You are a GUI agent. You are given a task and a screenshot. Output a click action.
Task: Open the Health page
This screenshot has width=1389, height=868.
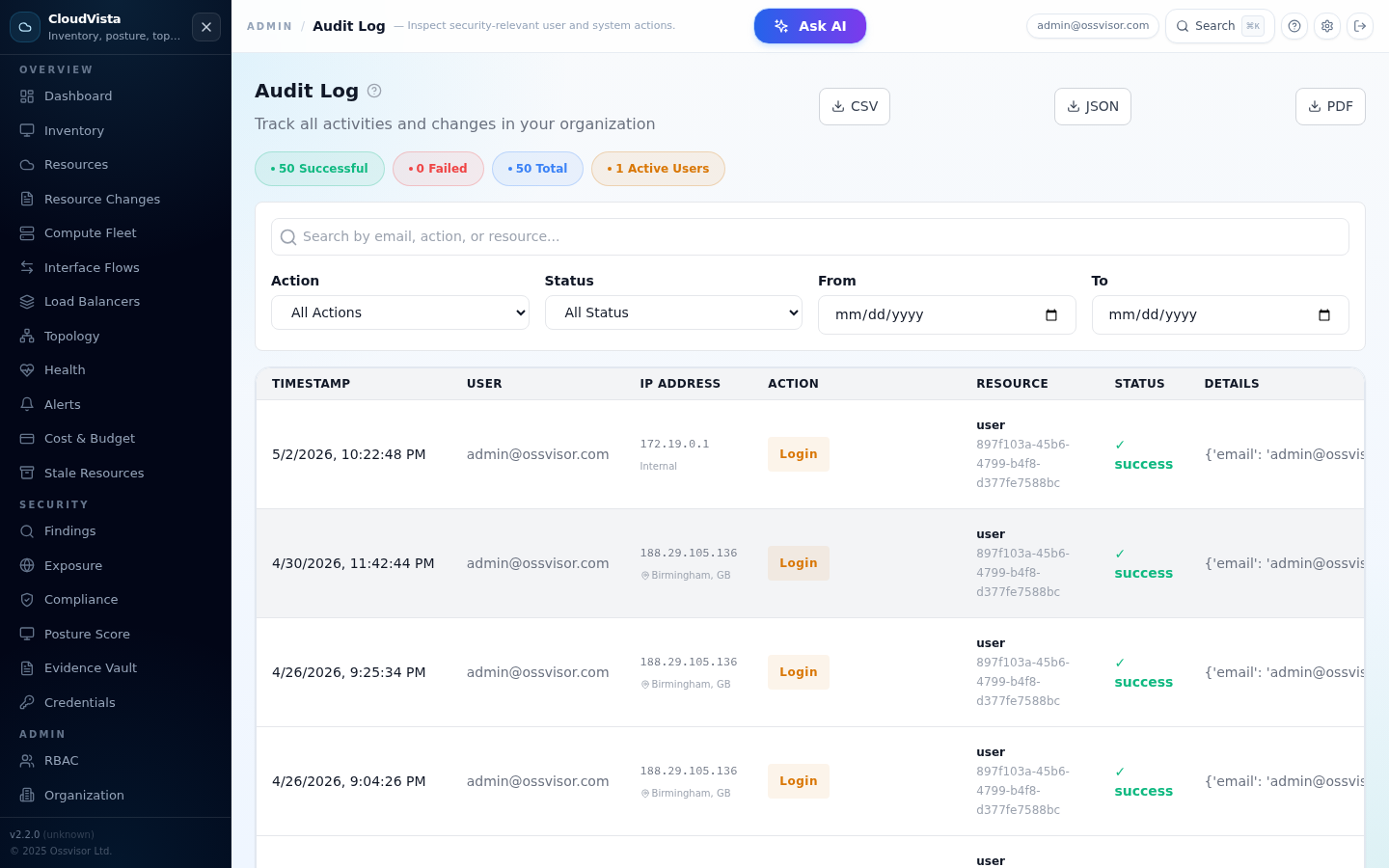pos(116,370)
